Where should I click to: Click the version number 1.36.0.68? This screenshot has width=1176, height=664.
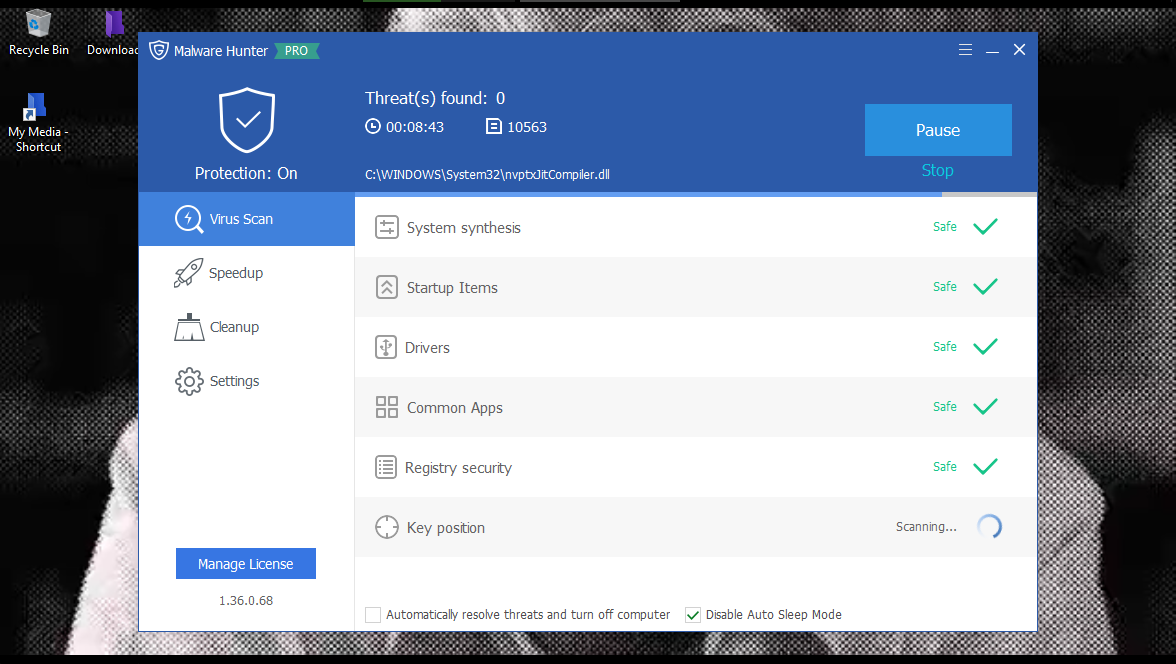pyautogui.click(x=246, y=601)
